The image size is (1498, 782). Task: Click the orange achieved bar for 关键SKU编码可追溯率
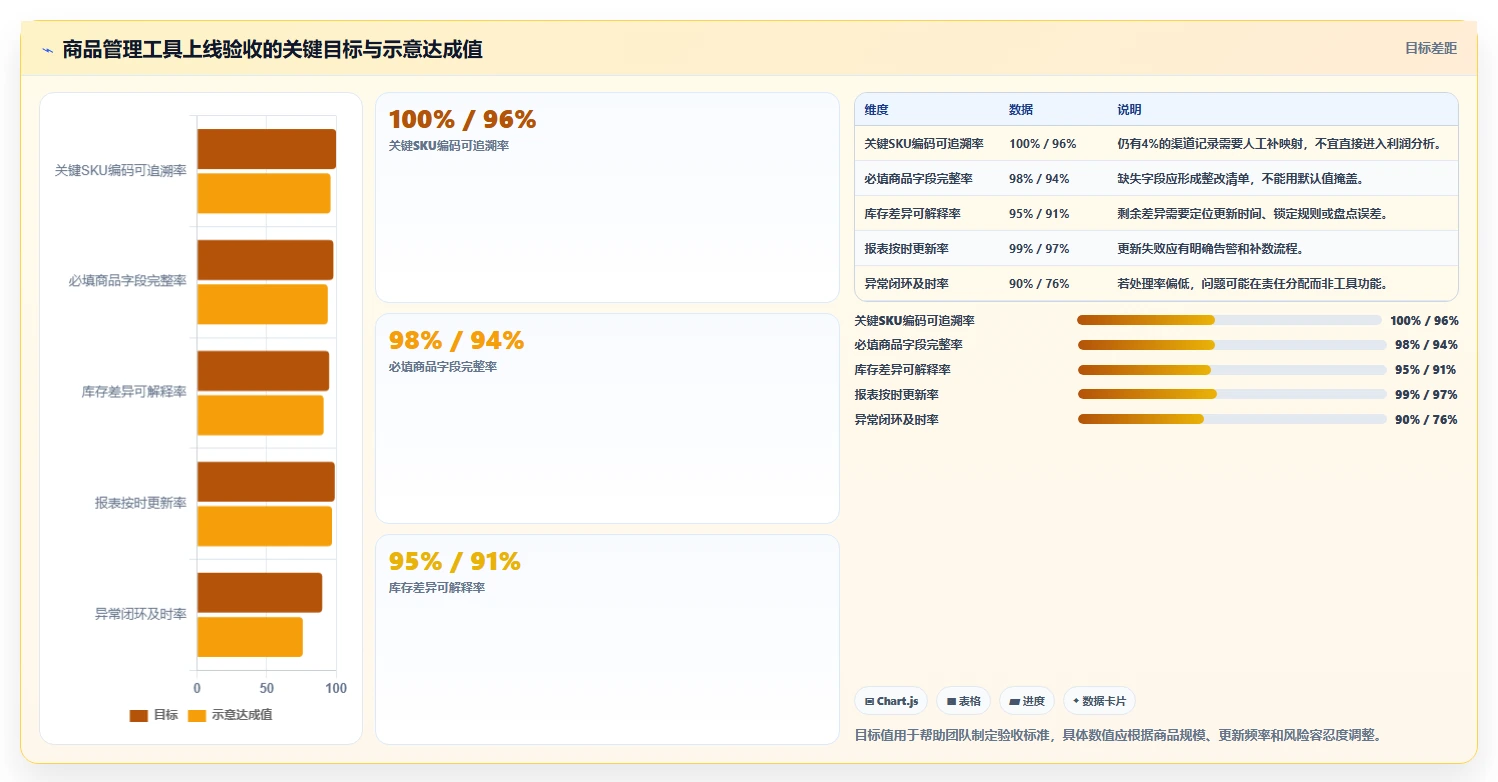[x=263, y=193]
